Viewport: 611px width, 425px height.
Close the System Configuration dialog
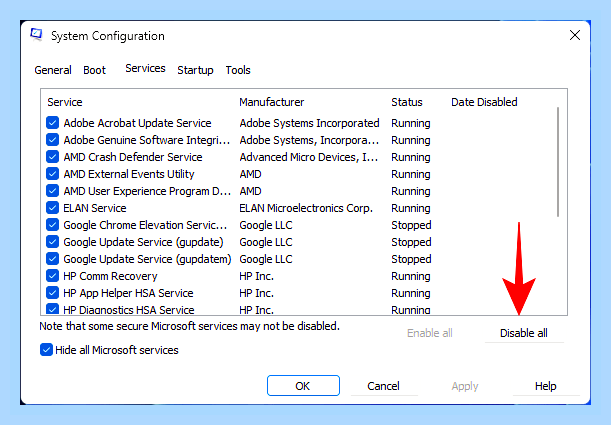pos(575,35)
